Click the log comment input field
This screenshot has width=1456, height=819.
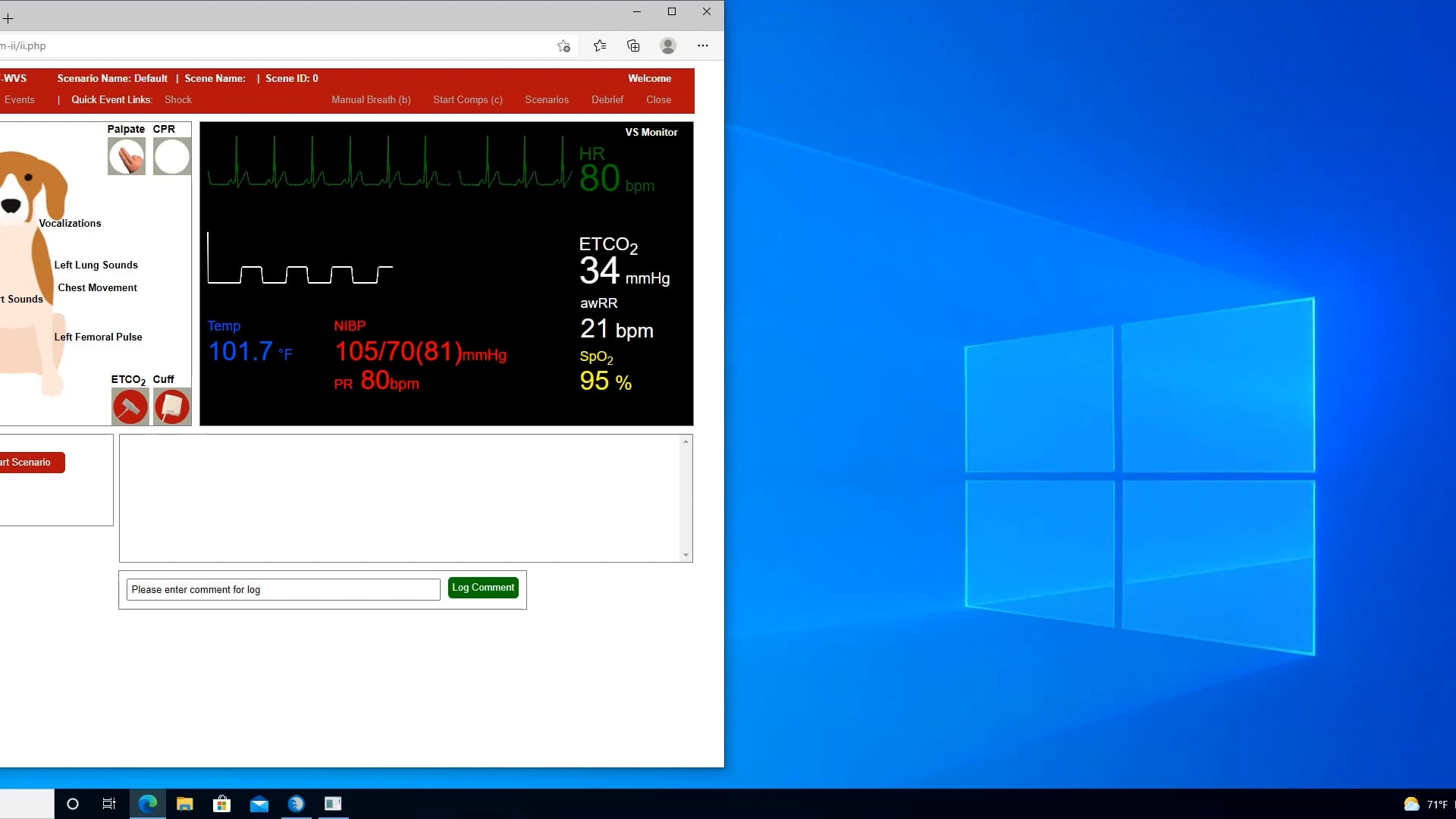point(283,589)
